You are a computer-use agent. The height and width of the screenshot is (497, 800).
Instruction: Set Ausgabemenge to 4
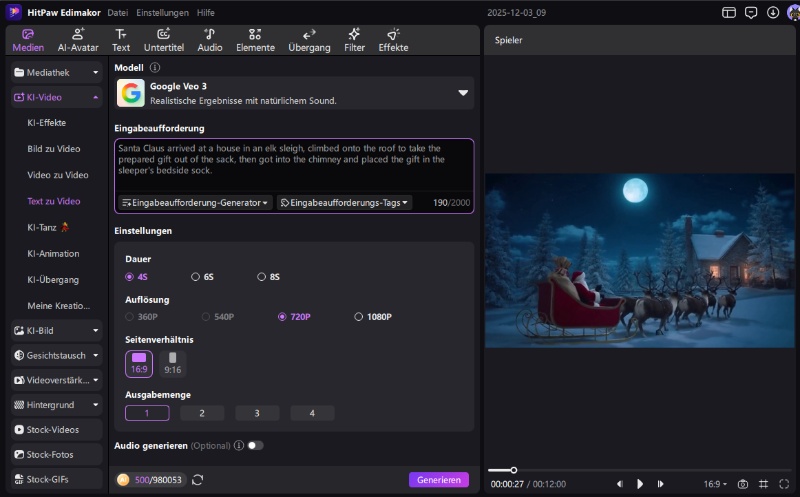click(x=312, y=413)
